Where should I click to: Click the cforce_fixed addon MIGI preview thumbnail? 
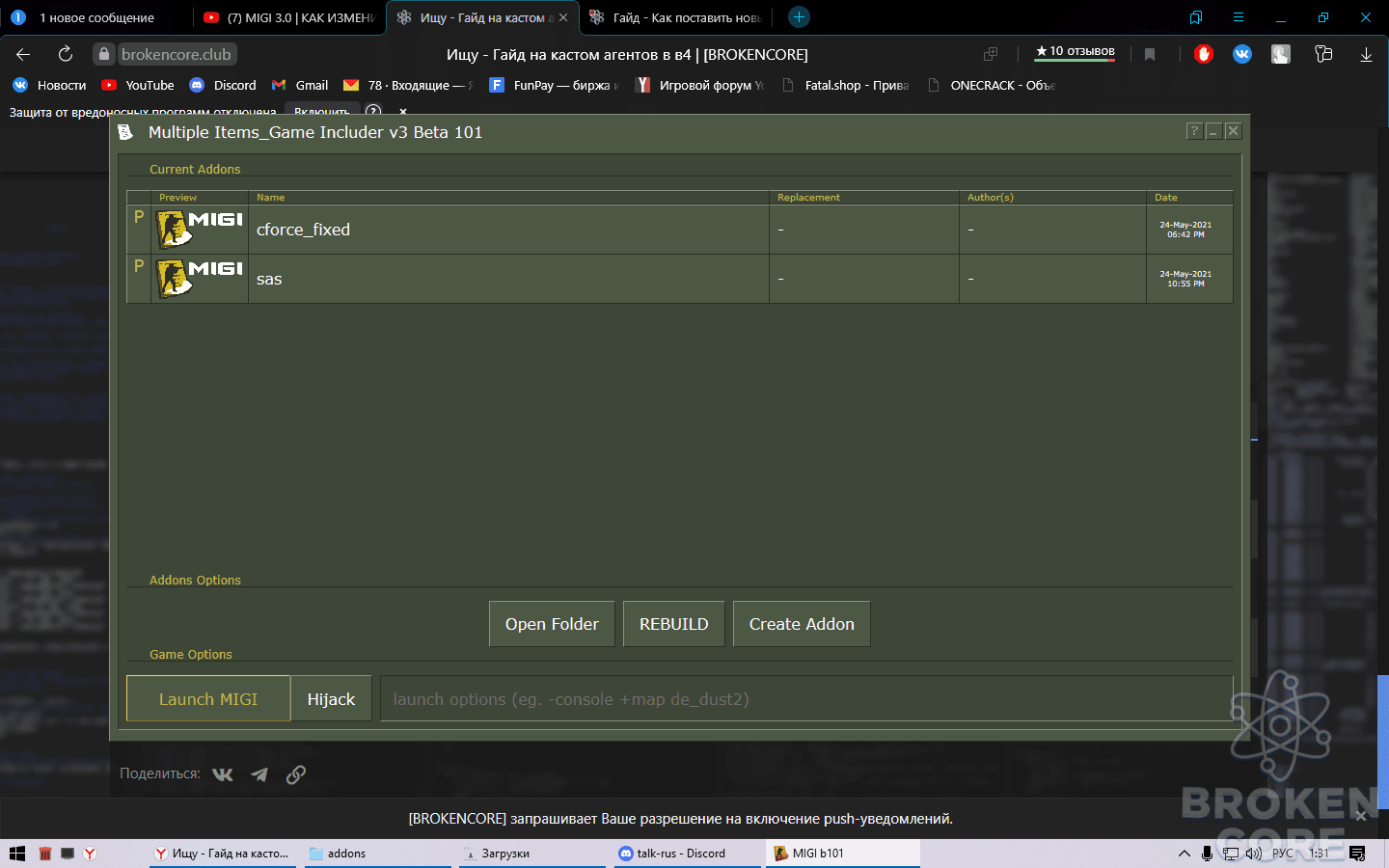(x=200, y=230)
